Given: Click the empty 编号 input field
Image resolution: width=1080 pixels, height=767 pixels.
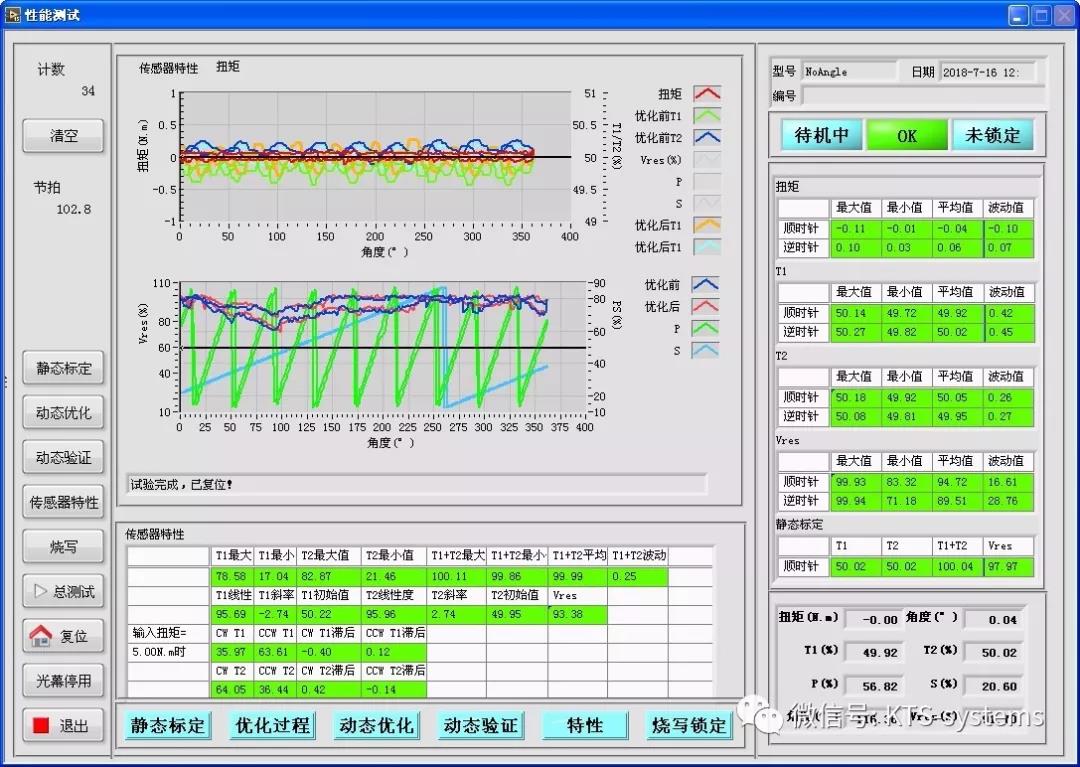Looking at the screenshot, I should (x=922, y=96).
